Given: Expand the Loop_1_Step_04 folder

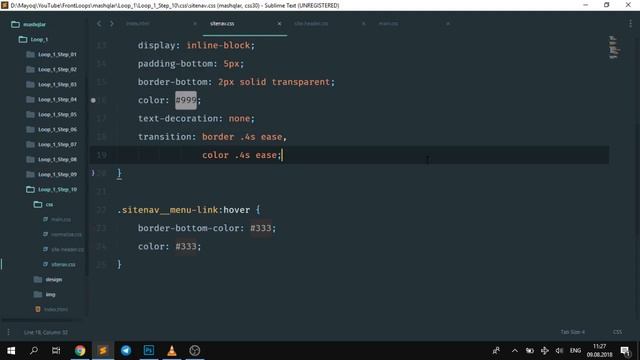Looking at the screenshot, I should (x=51, y=100).
